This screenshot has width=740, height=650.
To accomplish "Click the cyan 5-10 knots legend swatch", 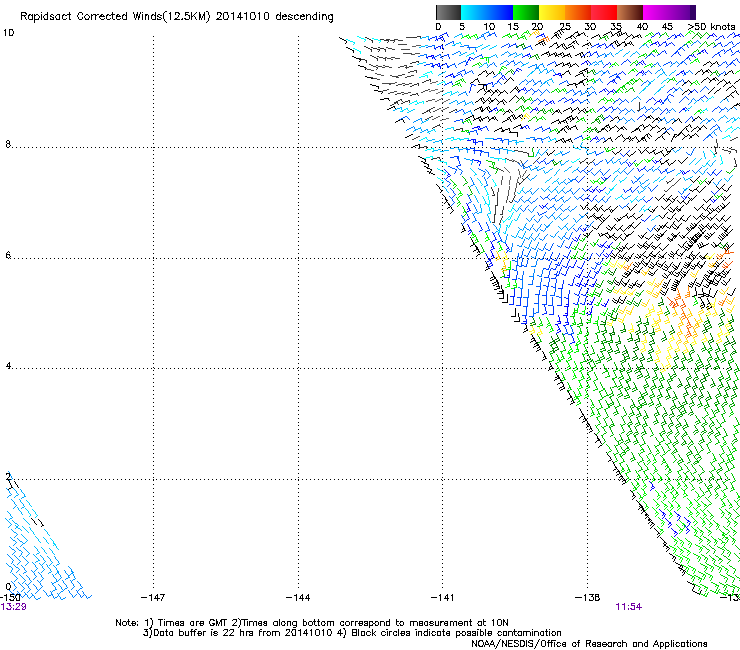I will point(474,12).
